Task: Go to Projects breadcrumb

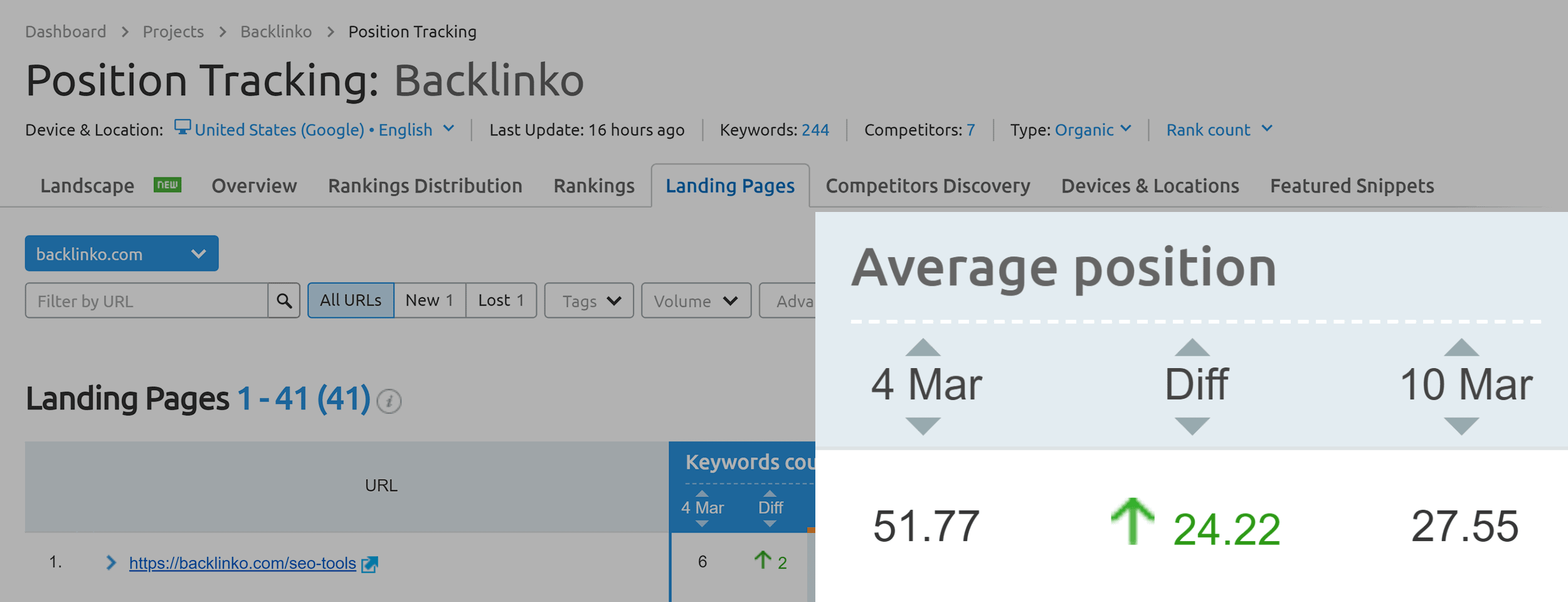Action: [x=173, y=31]
